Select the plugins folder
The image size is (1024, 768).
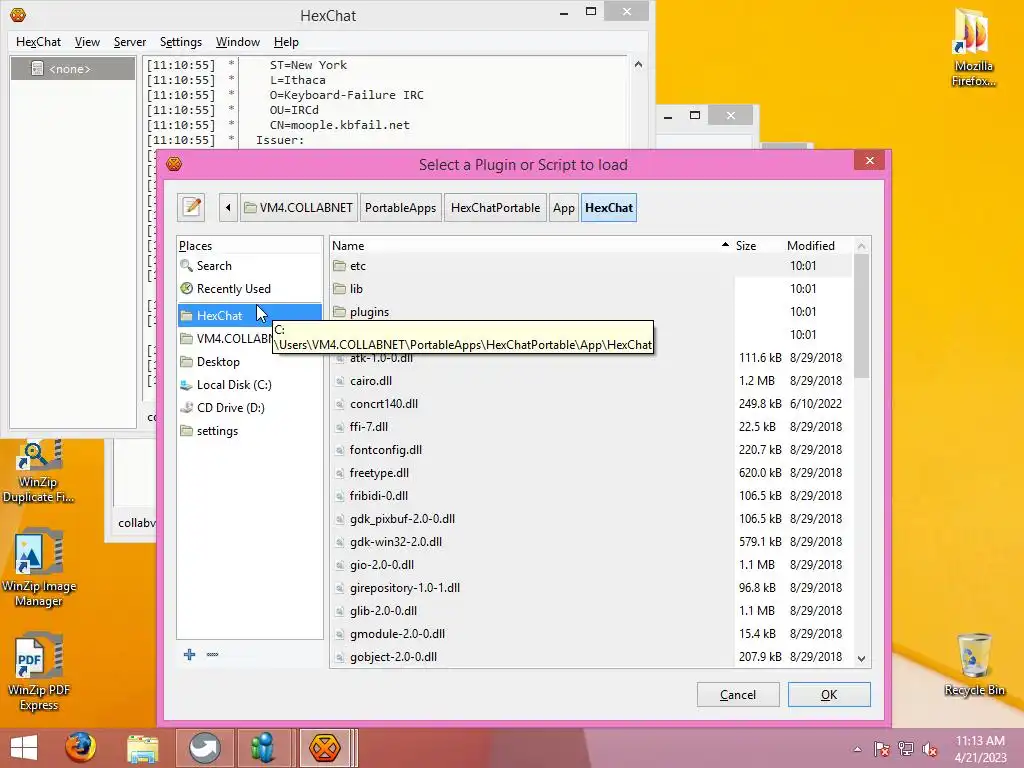[591, 312]
